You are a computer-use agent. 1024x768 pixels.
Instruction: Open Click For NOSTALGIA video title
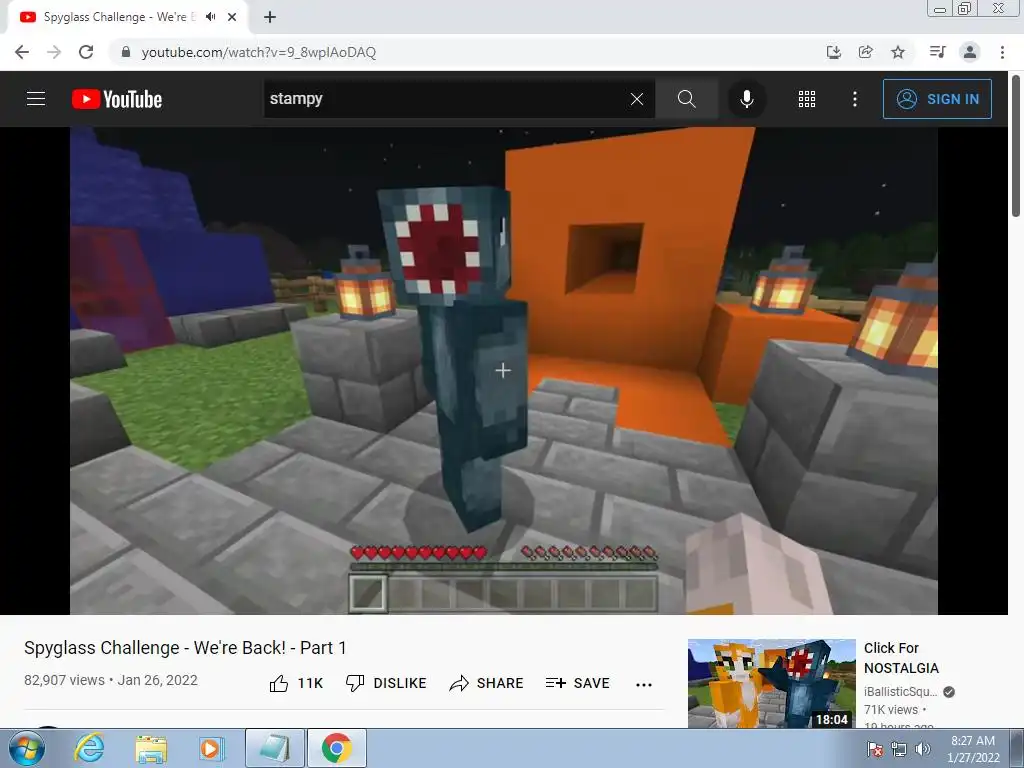(901, 658)
